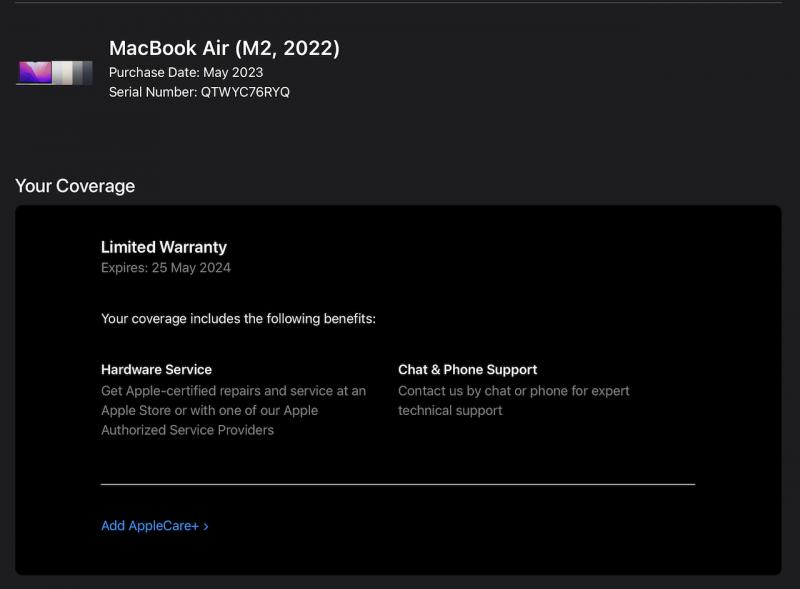Click the Purchase Date: May 2023 text

click(x=186, y=72)
